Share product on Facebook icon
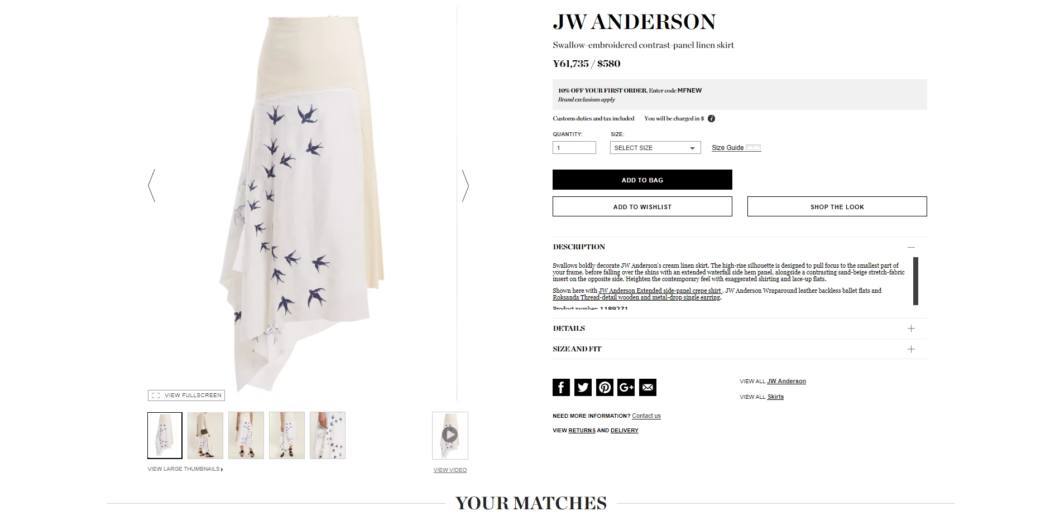 (x=561, y=387)
